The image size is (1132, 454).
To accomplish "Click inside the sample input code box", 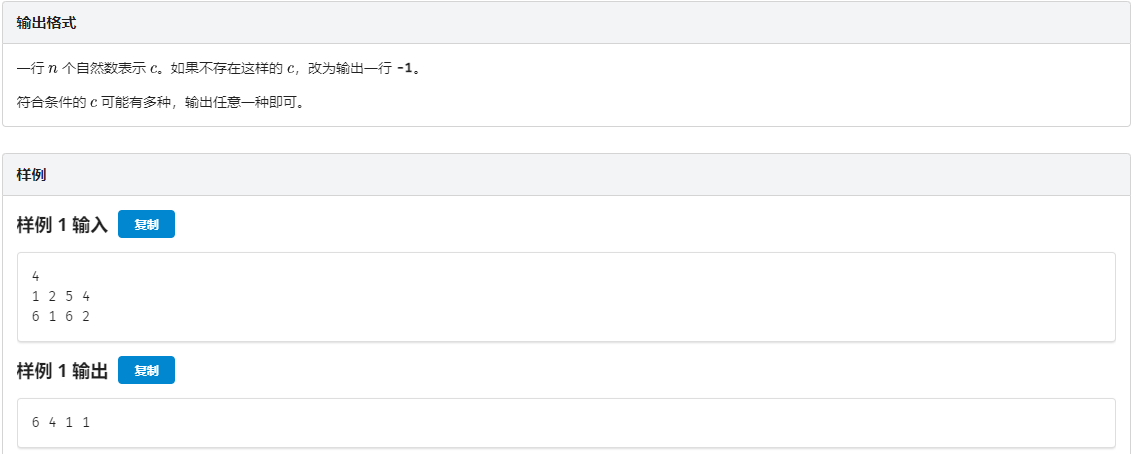I will 566,296.
